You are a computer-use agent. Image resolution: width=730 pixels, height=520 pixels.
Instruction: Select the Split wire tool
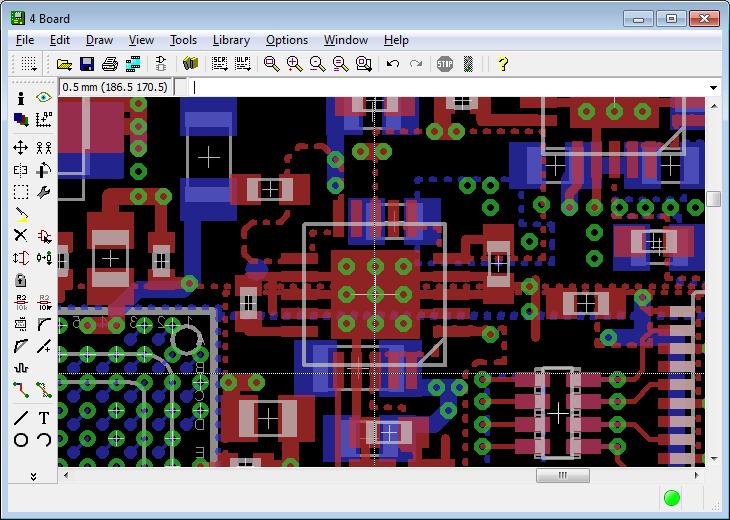(20, 346)
